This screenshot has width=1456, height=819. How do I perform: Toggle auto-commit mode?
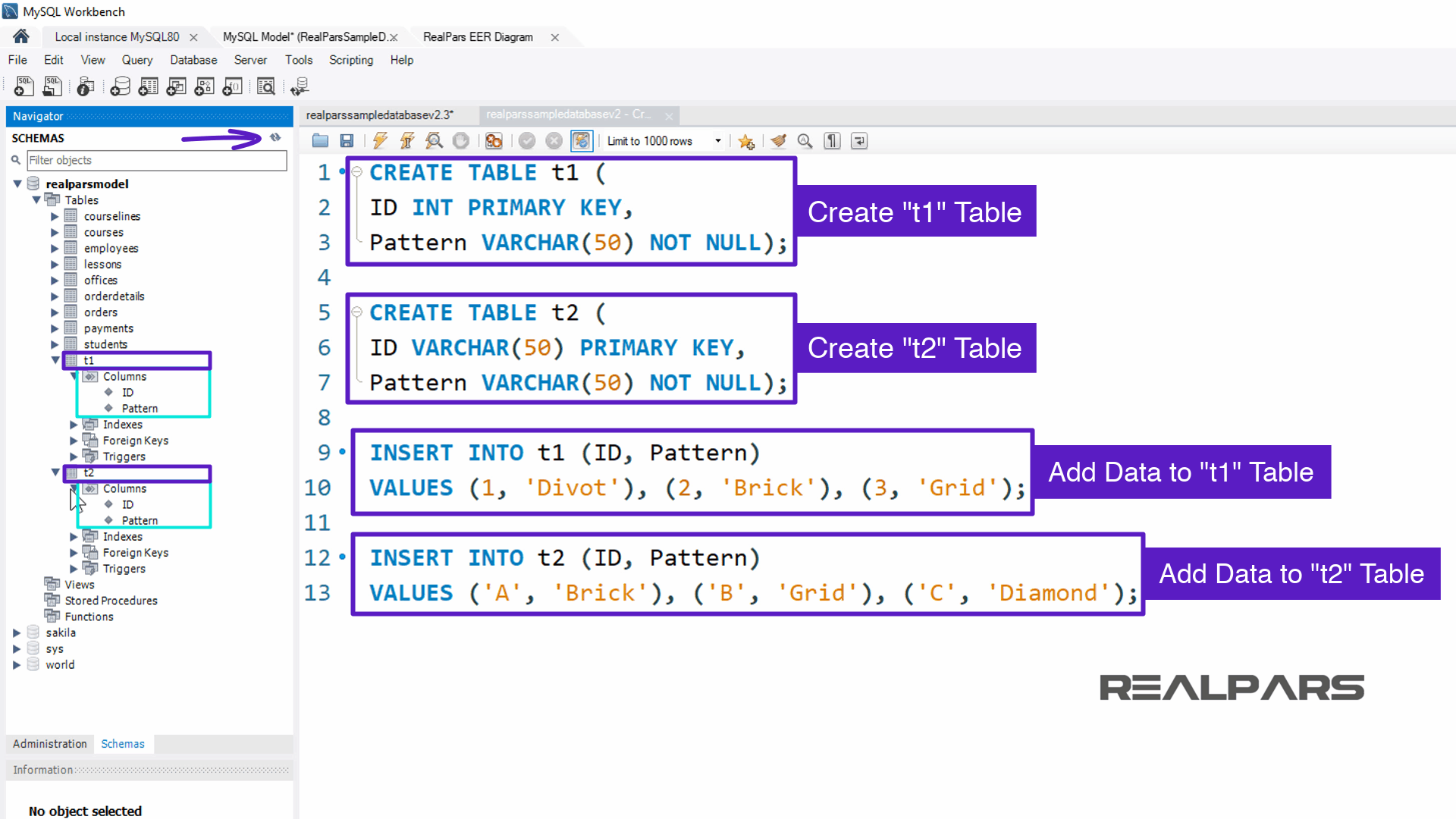tap(581, 140)
